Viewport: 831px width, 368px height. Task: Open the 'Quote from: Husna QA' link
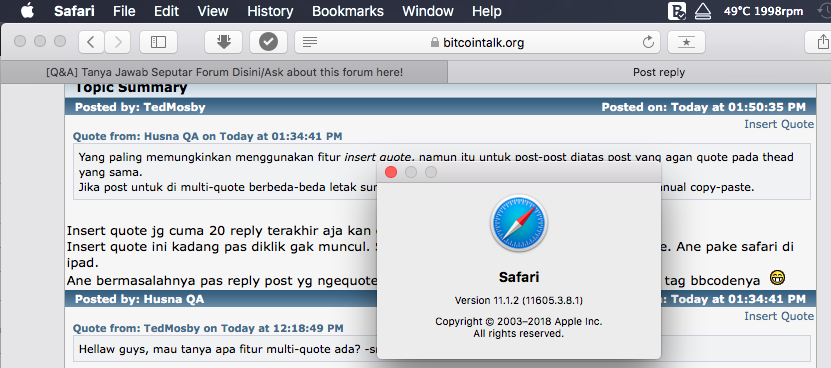[x=207, y=136]
